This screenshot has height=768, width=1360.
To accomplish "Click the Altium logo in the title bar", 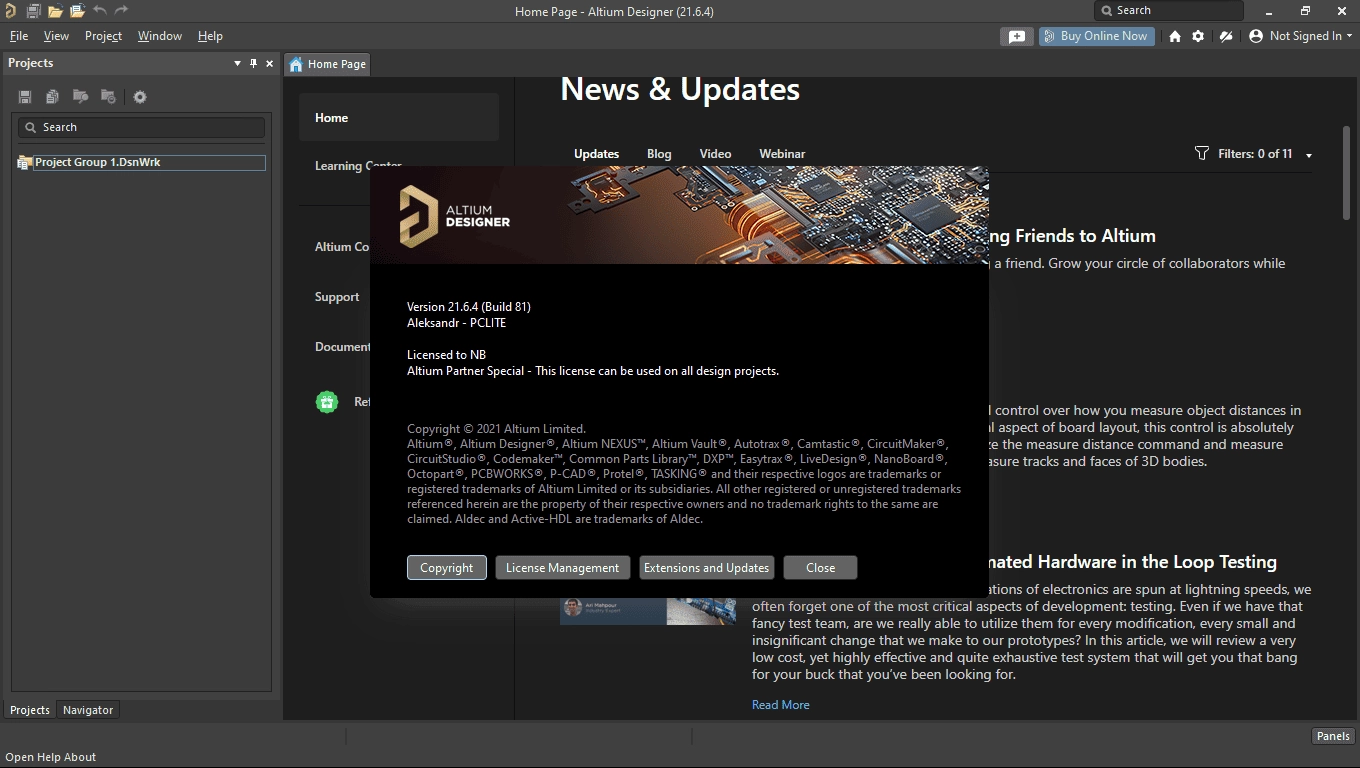I will pyautogui.click(x=10, y=11).
